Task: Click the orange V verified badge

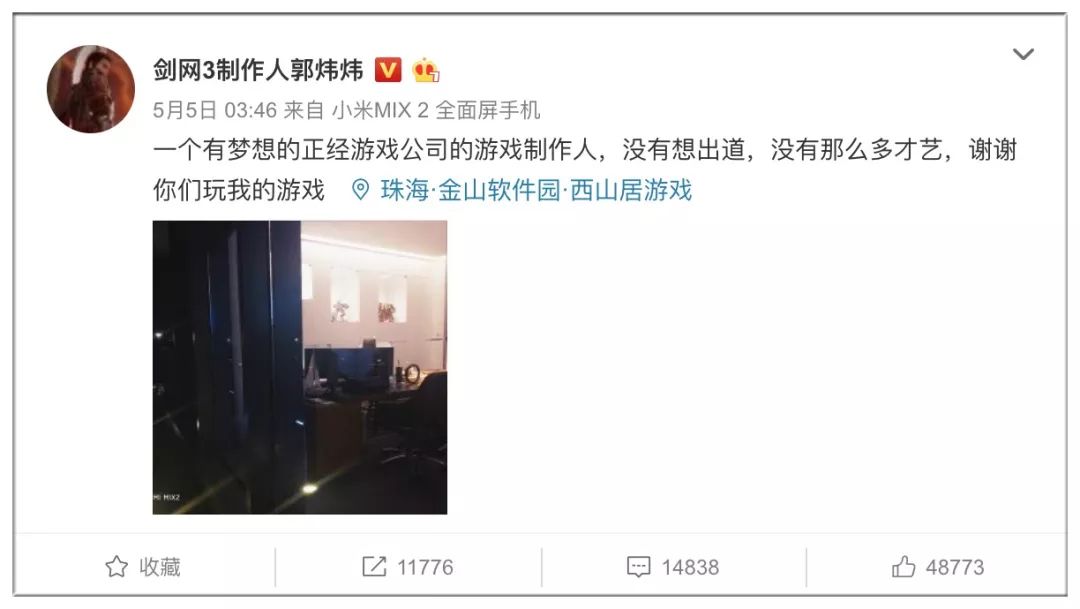Action: (388, 70)
